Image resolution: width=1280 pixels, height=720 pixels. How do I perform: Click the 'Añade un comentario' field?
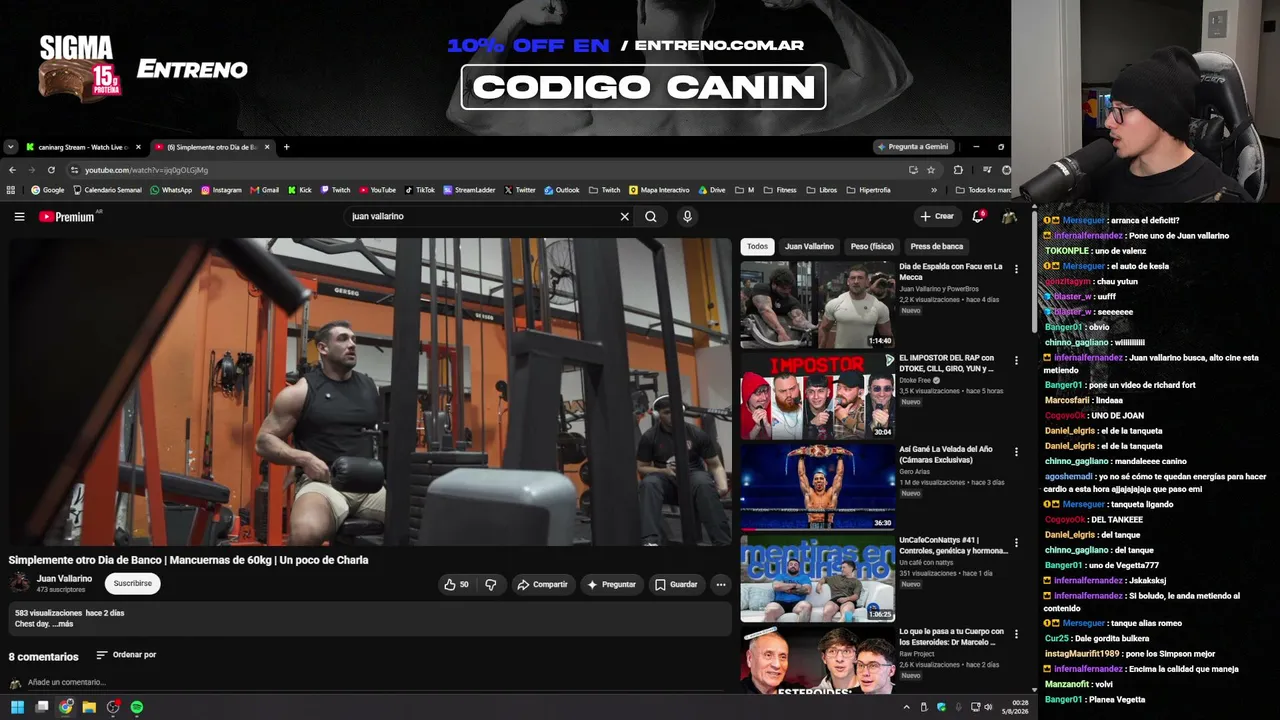(x=66, y=682)
